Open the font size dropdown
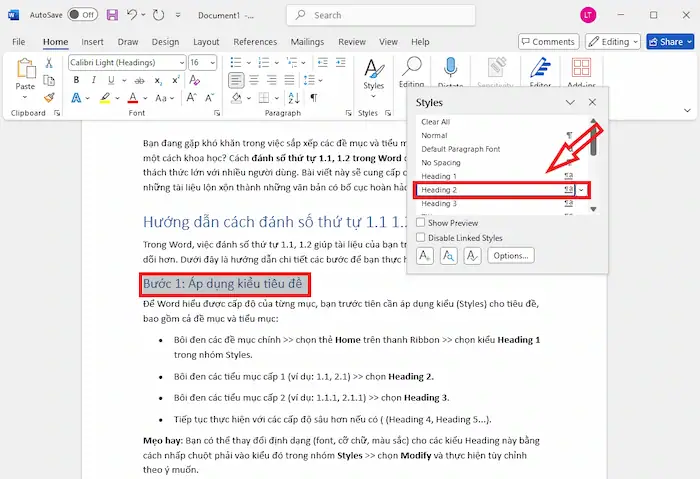Image resolution: width=700 pixels, height=479 pixels. point(211,62)
